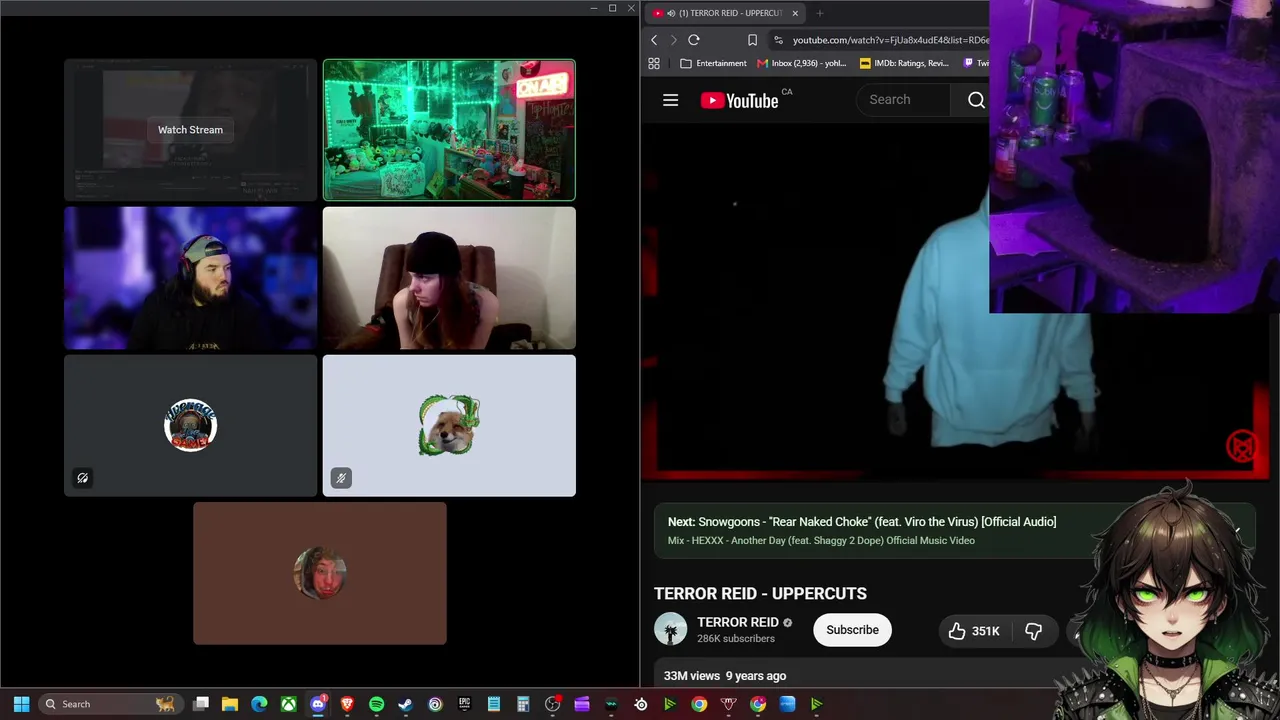Open Brave browser from the taskbar
The width and height of the screenshot is (1280, 720).
[347, 704]
